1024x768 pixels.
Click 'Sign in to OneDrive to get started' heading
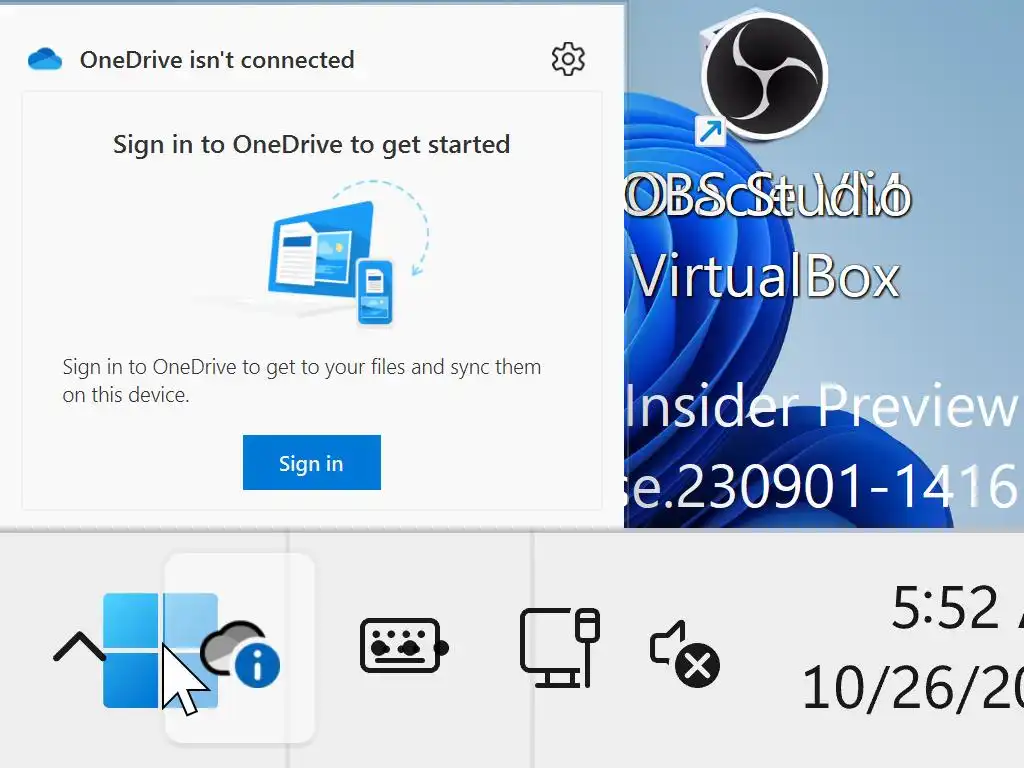click(x=312, y=144)
